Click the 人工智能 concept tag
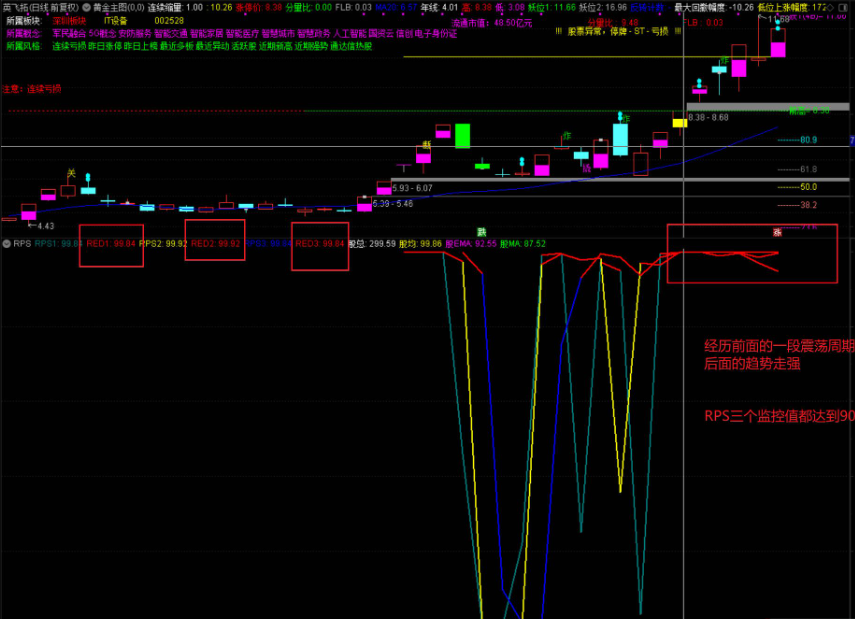The height and width of the screenshot is (619, 855). click(x=350, y=34)
